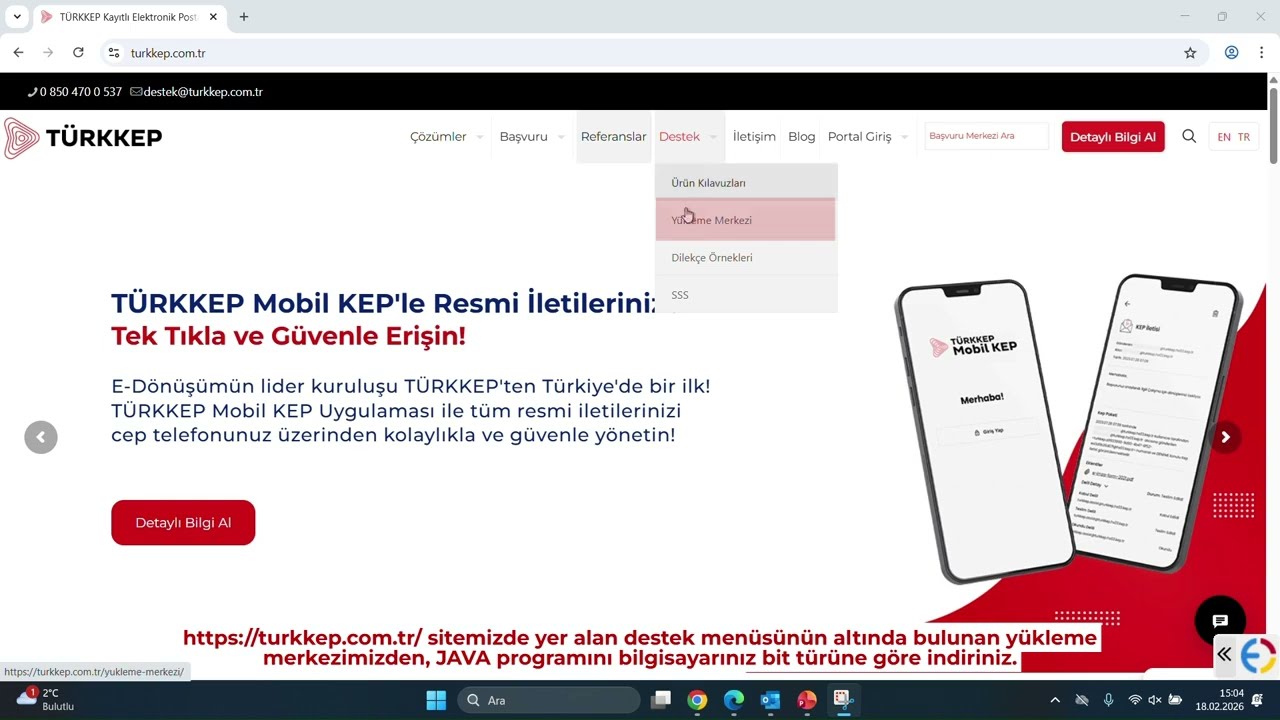The height and width of the screenshot is (720, 1280).
Task: Bookmark this page with the star icon
Action: 1190,53
